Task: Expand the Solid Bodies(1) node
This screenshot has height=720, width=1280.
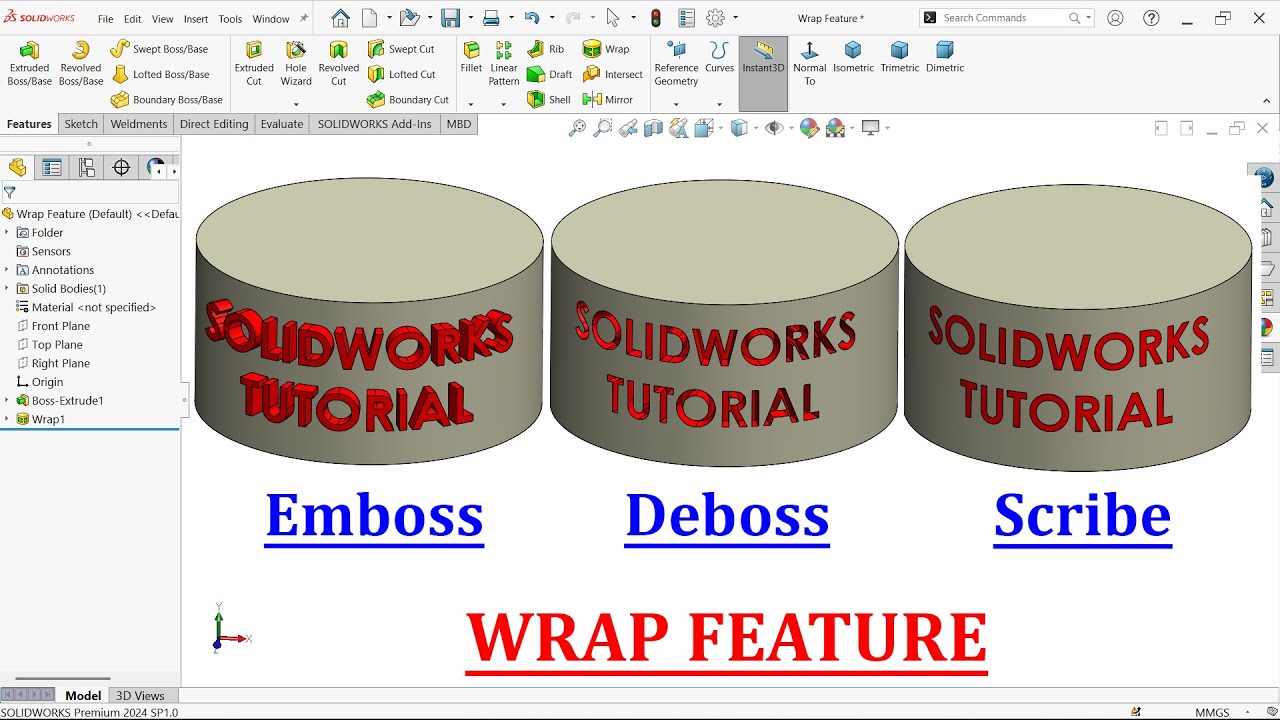Action: point(6,289)
